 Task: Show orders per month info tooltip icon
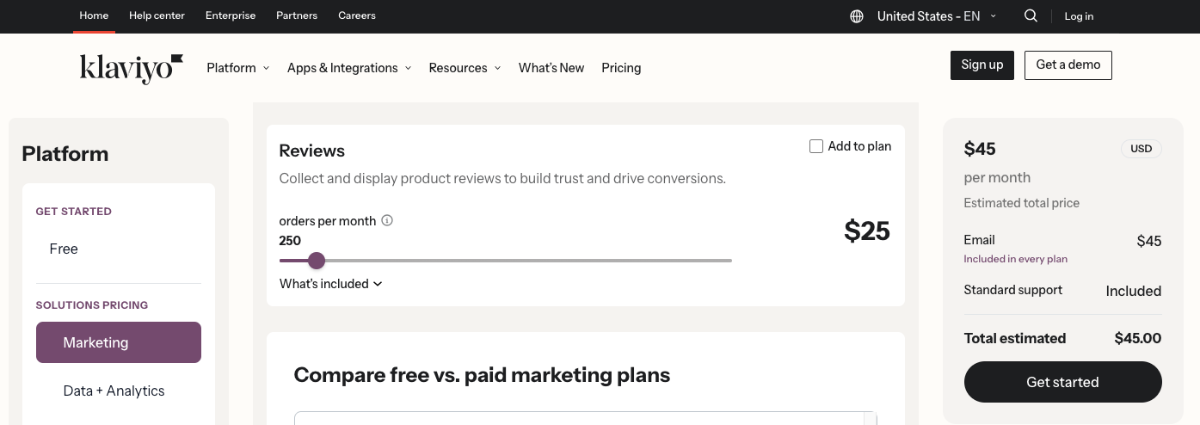point(387,221)
